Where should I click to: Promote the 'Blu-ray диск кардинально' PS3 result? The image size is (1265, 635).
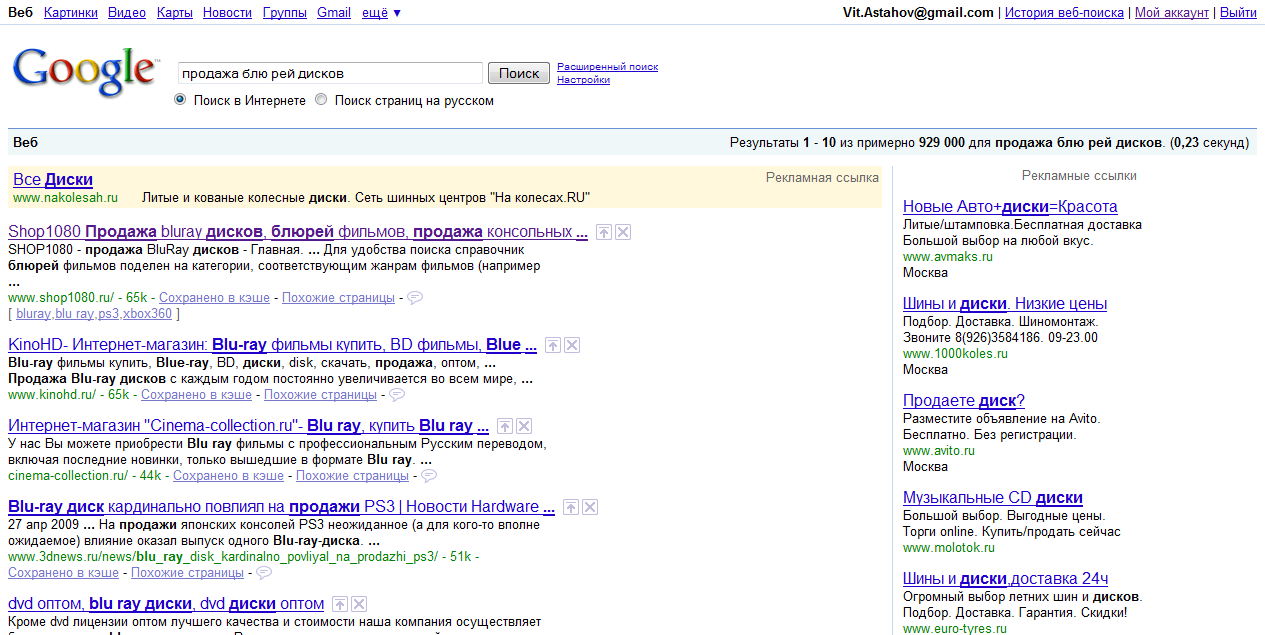pos(571,507)
